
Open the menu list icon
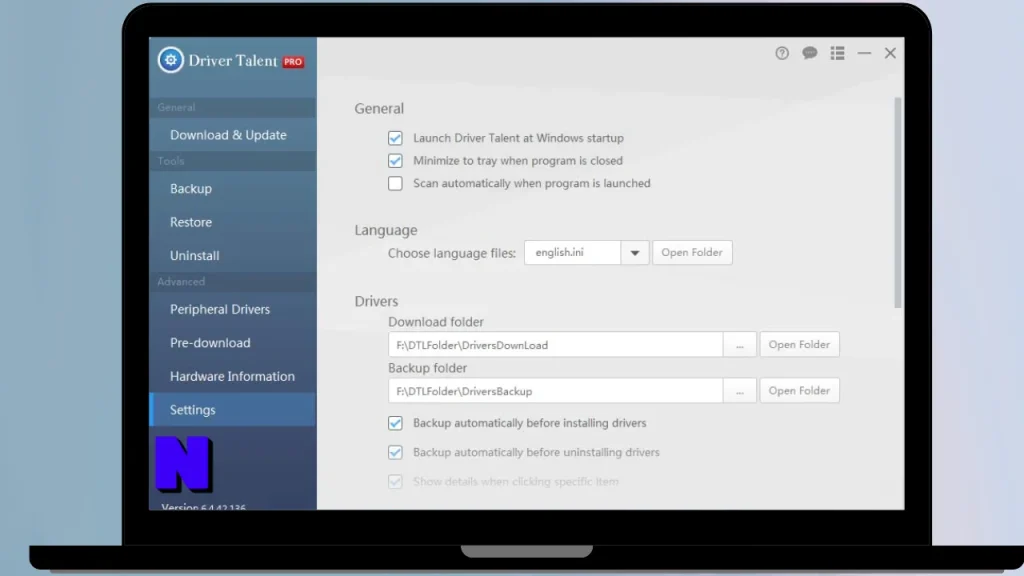tap(837, 53)
